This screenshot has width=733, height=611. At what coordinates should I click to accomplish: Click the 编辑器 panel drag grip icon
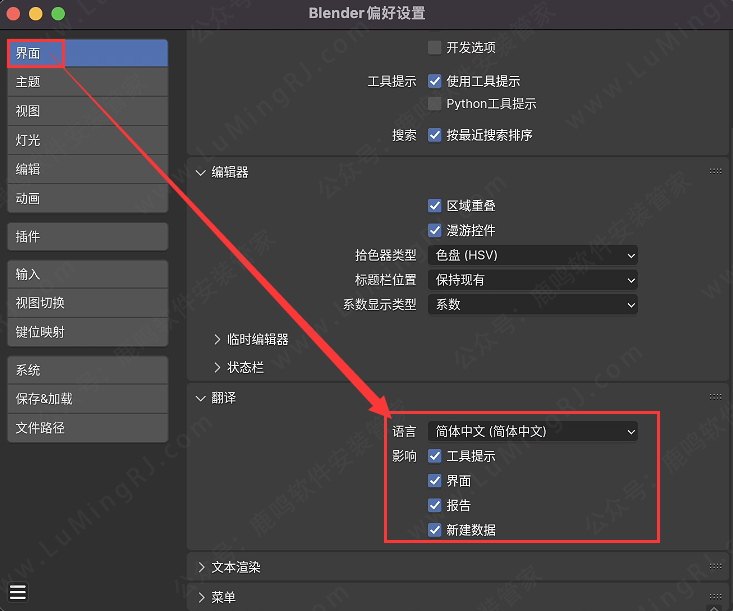tap(715, 171)
